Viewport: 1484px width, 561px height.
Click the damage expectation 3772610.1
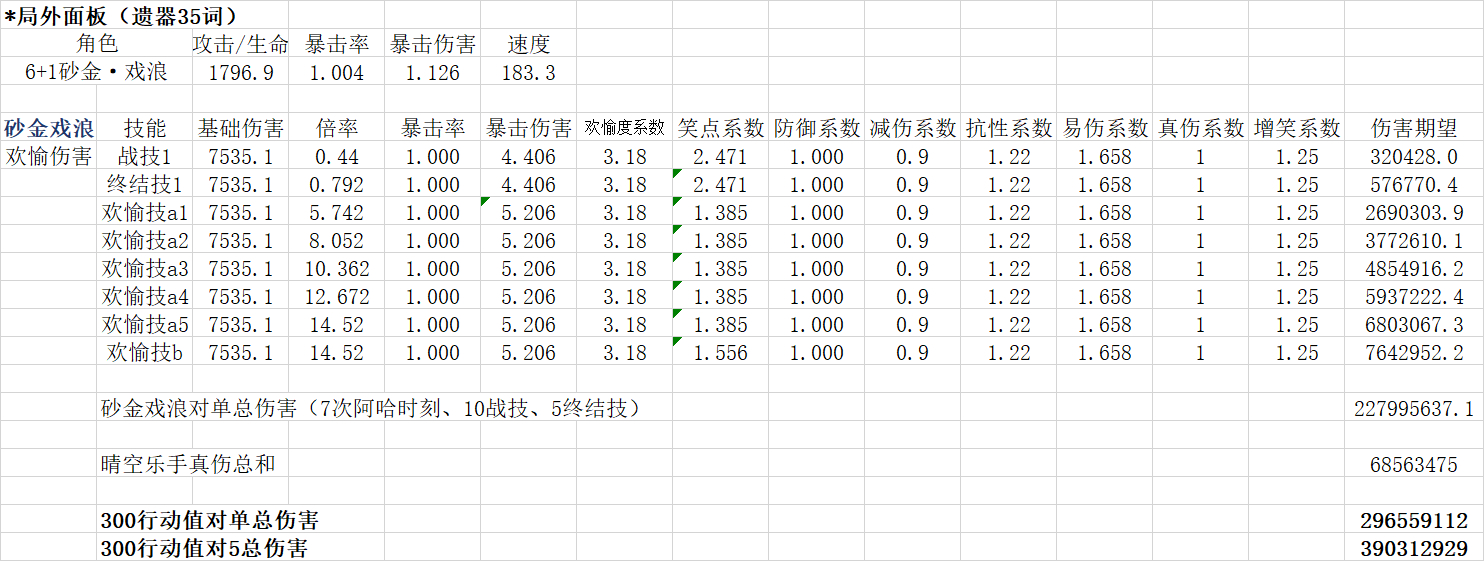coord(1414,240)
